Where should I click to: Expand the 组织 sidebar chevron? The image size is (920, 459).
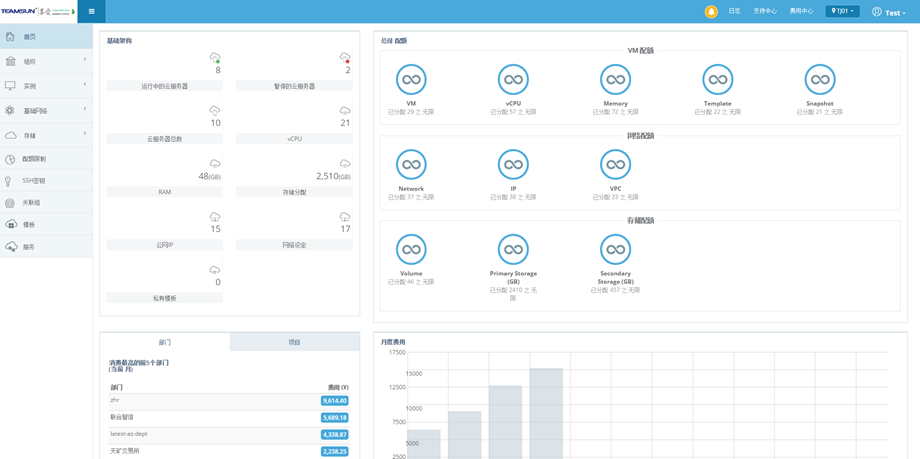click(x=84, y=60)
